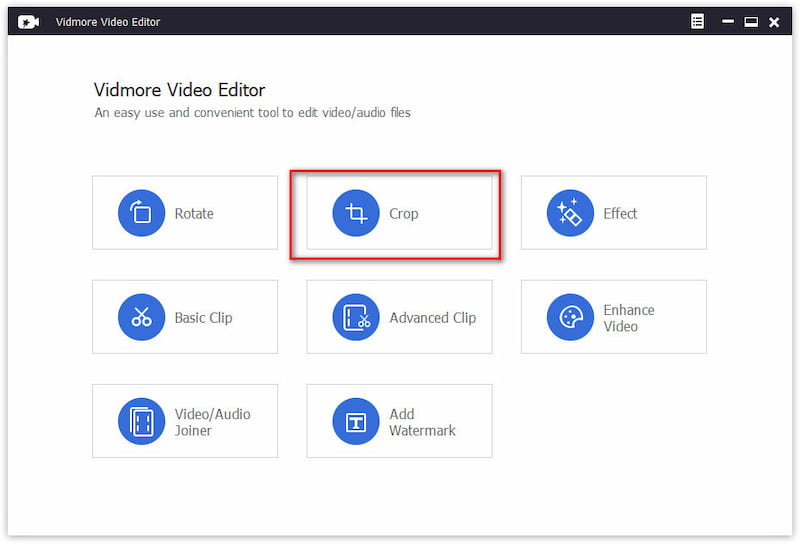Minimize the Vidmore Video Editor window
This screenshot has width=800, height=544.
pyautogui.click(x=727, y=22)
